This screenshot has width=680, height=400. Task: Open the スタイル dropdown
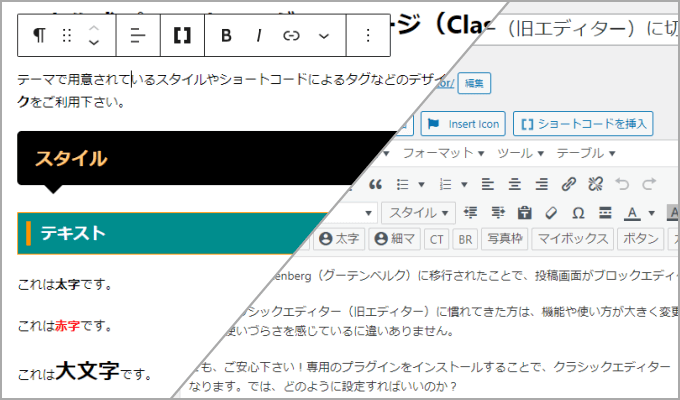click(418, 213)
